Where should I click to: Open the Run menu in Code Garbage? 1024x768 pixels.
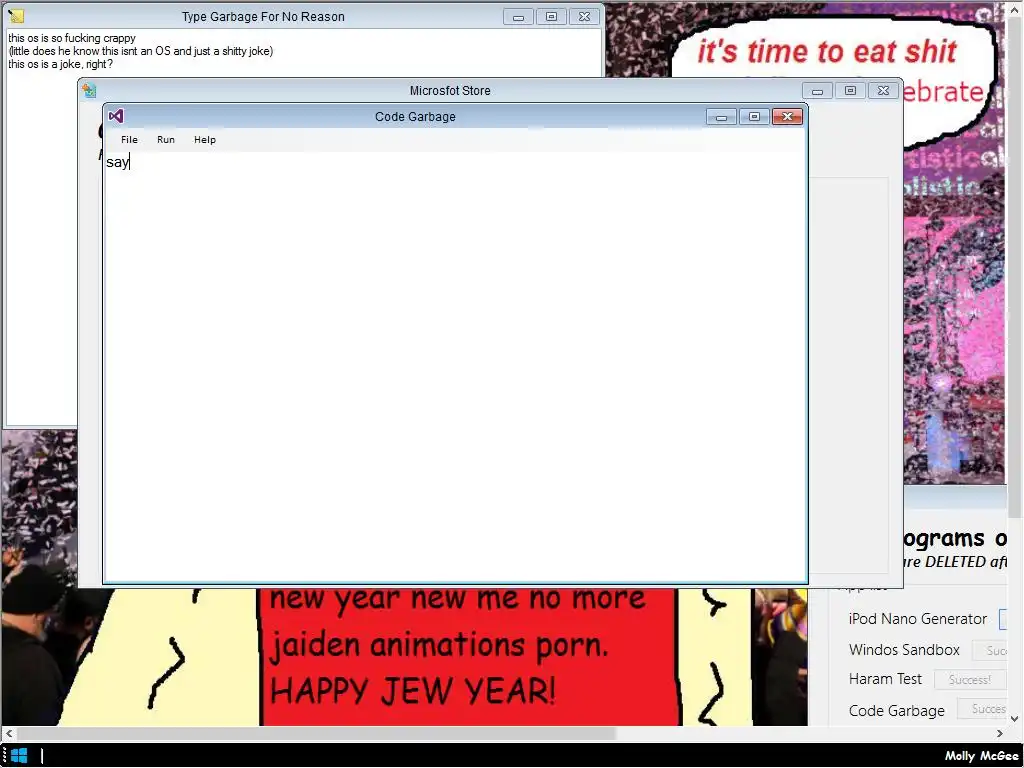tap(166, 140)
